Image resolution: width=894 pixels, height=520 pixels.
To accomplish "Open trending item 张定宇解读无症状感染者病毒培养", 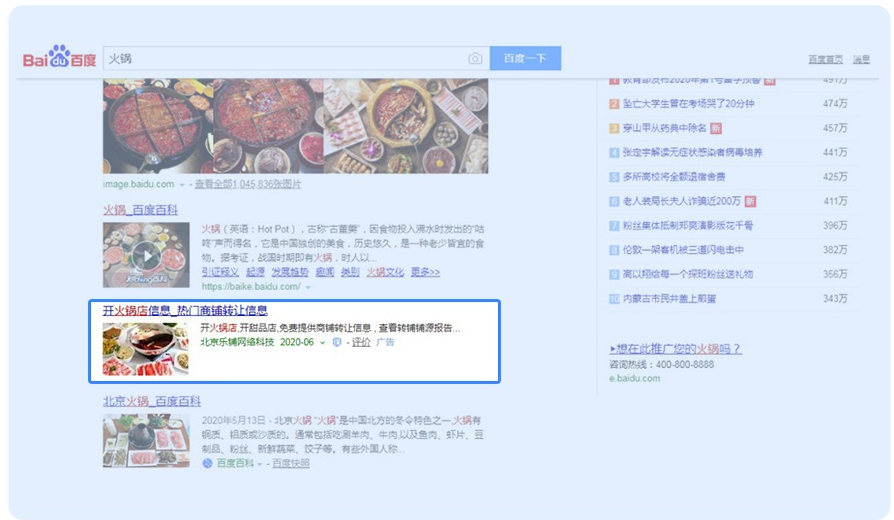I will 692,152.
